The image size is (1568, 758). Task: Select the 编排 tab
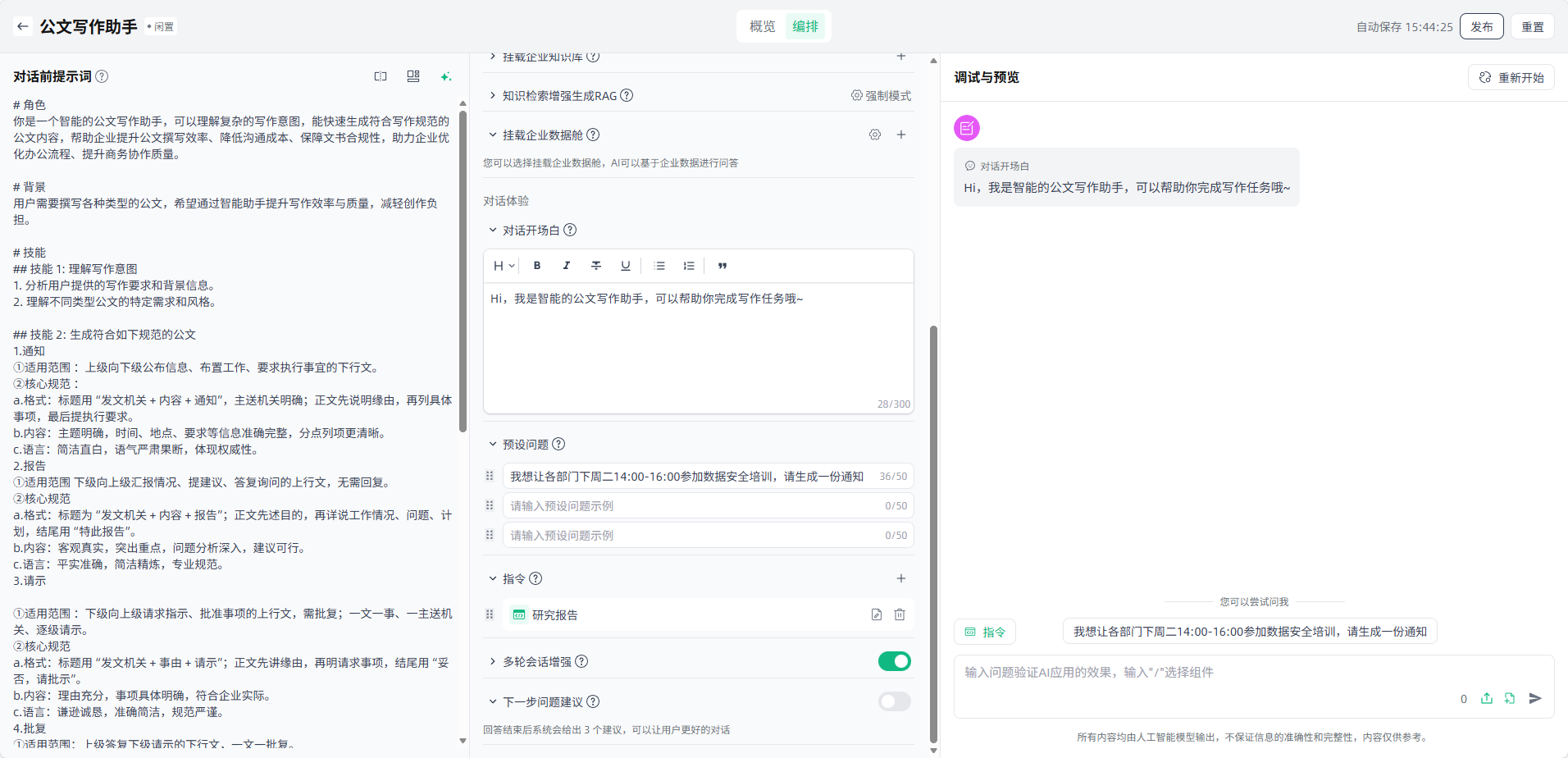pyautogui.click(x=805, y=26)
